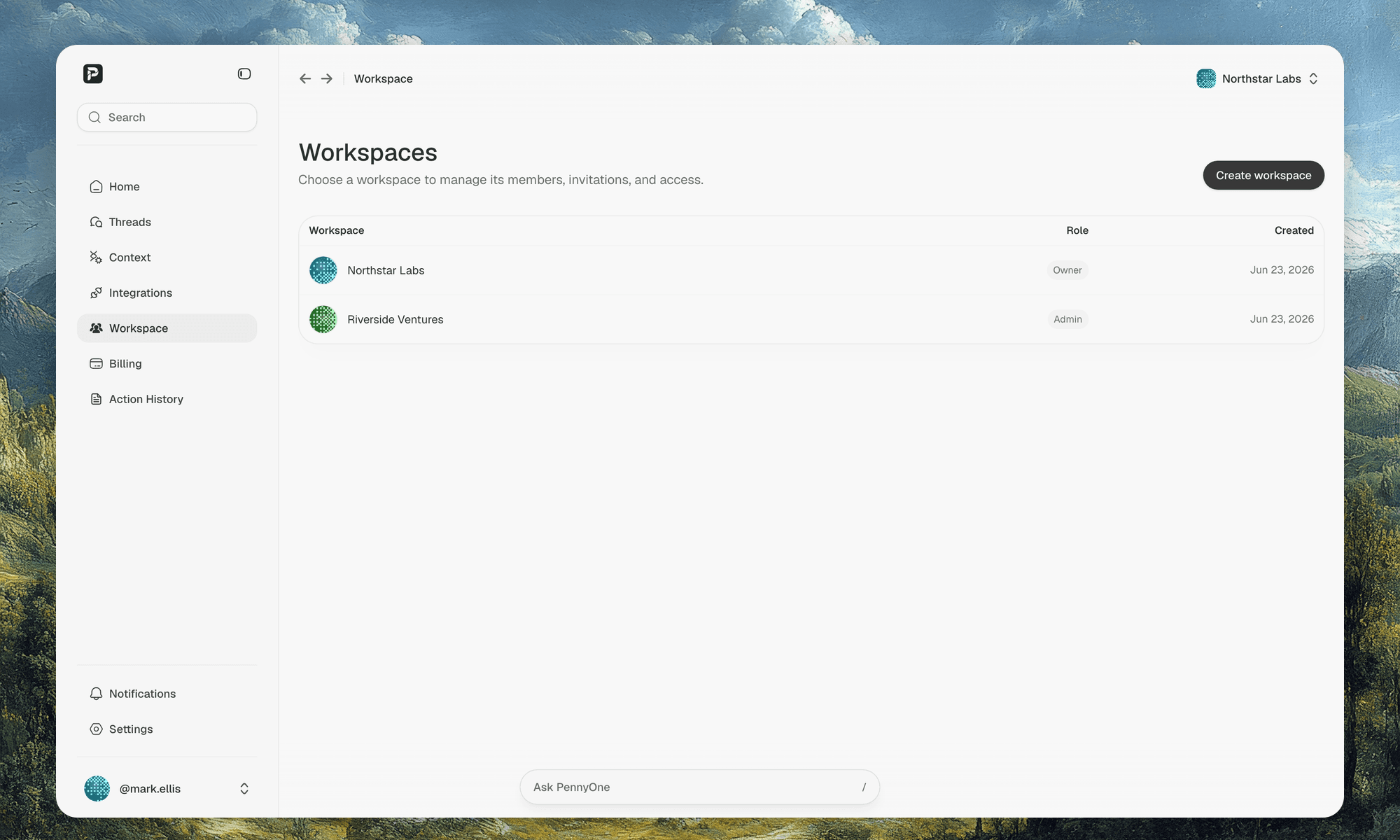Go back with left arrow
1400x840 pixels.
point(305,78)
